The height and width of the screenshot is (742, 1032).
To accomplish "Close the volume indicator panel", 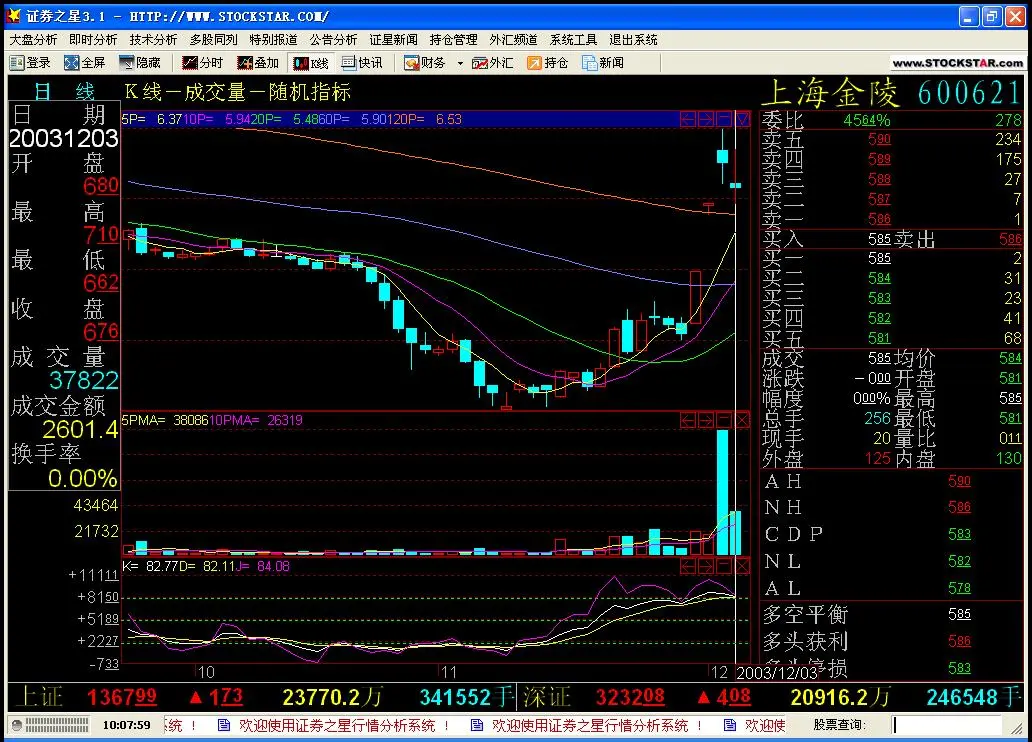I will [x=742, y=420].
